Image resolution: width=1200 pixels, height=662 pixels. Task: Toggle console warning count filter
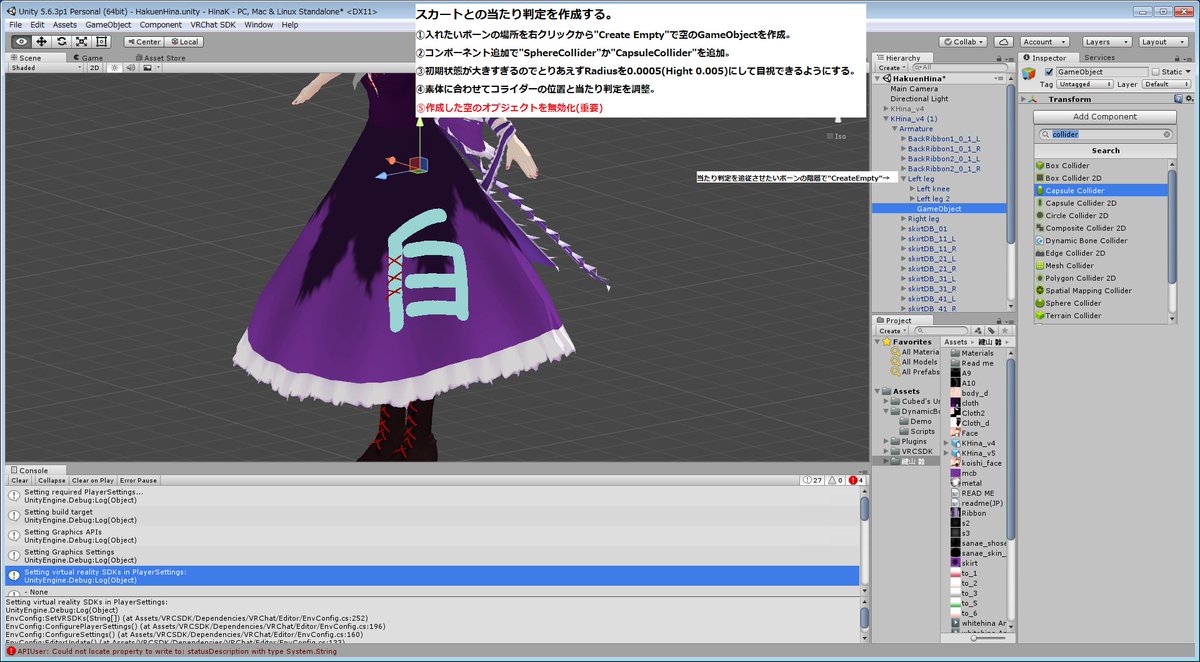pos(836,480)
